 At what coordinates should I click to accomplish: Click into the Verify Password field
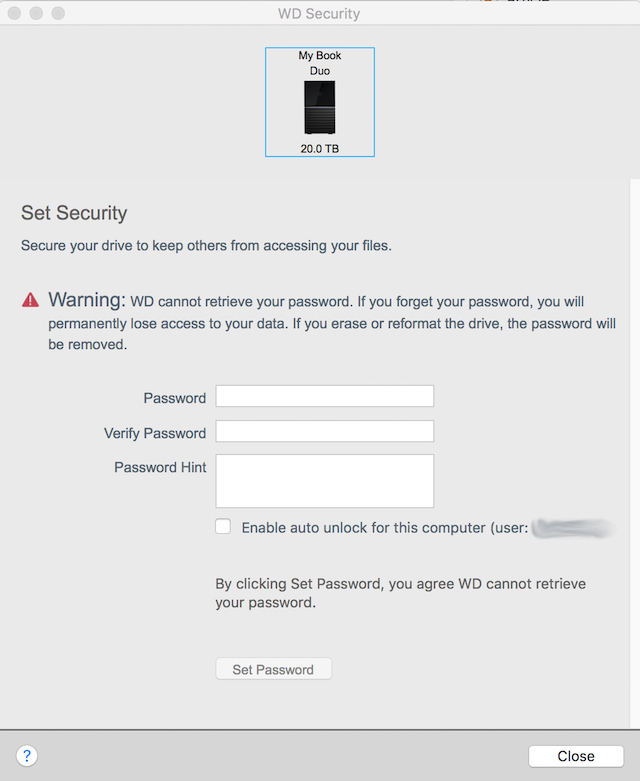click(x=325, y=431)
